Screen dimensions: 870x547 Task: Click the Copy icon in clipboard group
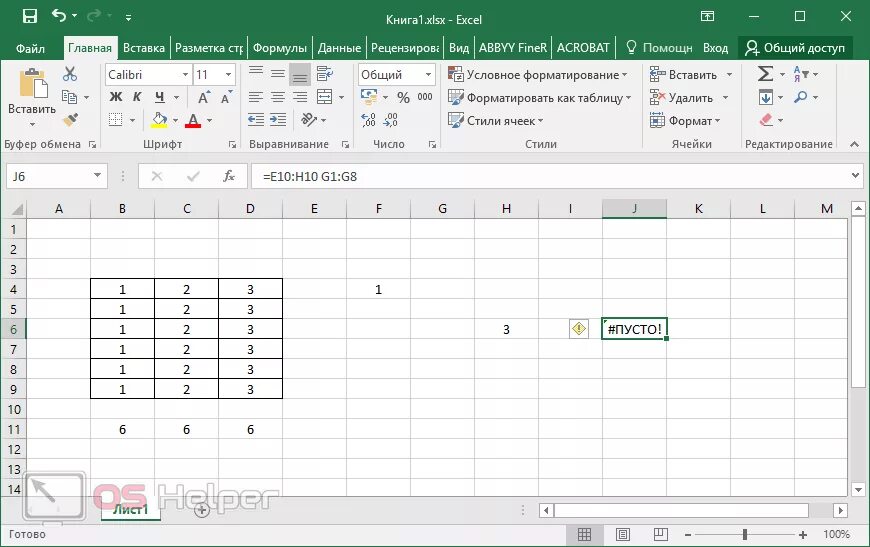click(x=69, y=97)
